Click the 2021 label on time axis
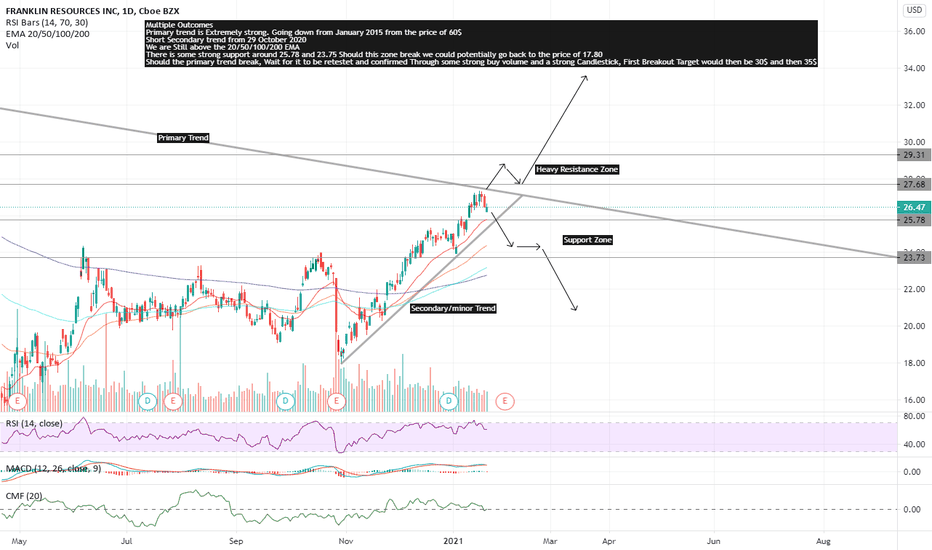This screenshot has width=932, height=550. tap(454, 541)
